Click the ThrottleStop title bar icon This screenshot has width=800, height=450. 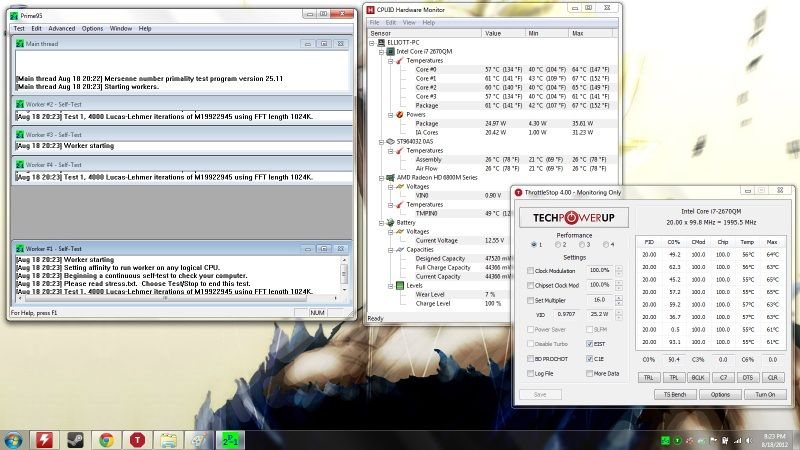point(518,192)
